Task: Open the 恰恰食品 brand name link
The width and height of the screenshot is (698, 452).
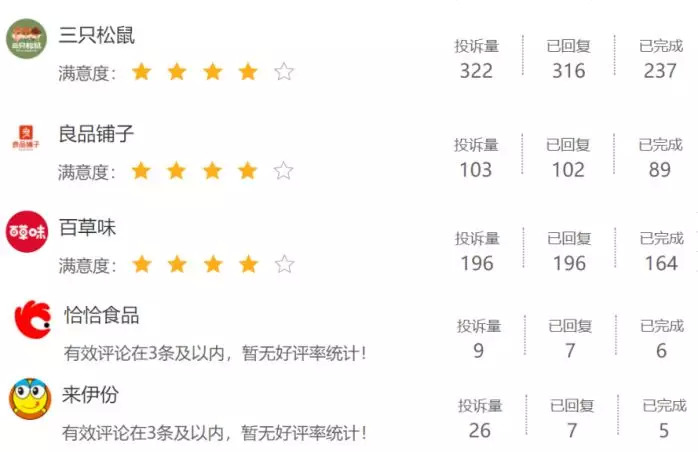Action: coord(101,316)
